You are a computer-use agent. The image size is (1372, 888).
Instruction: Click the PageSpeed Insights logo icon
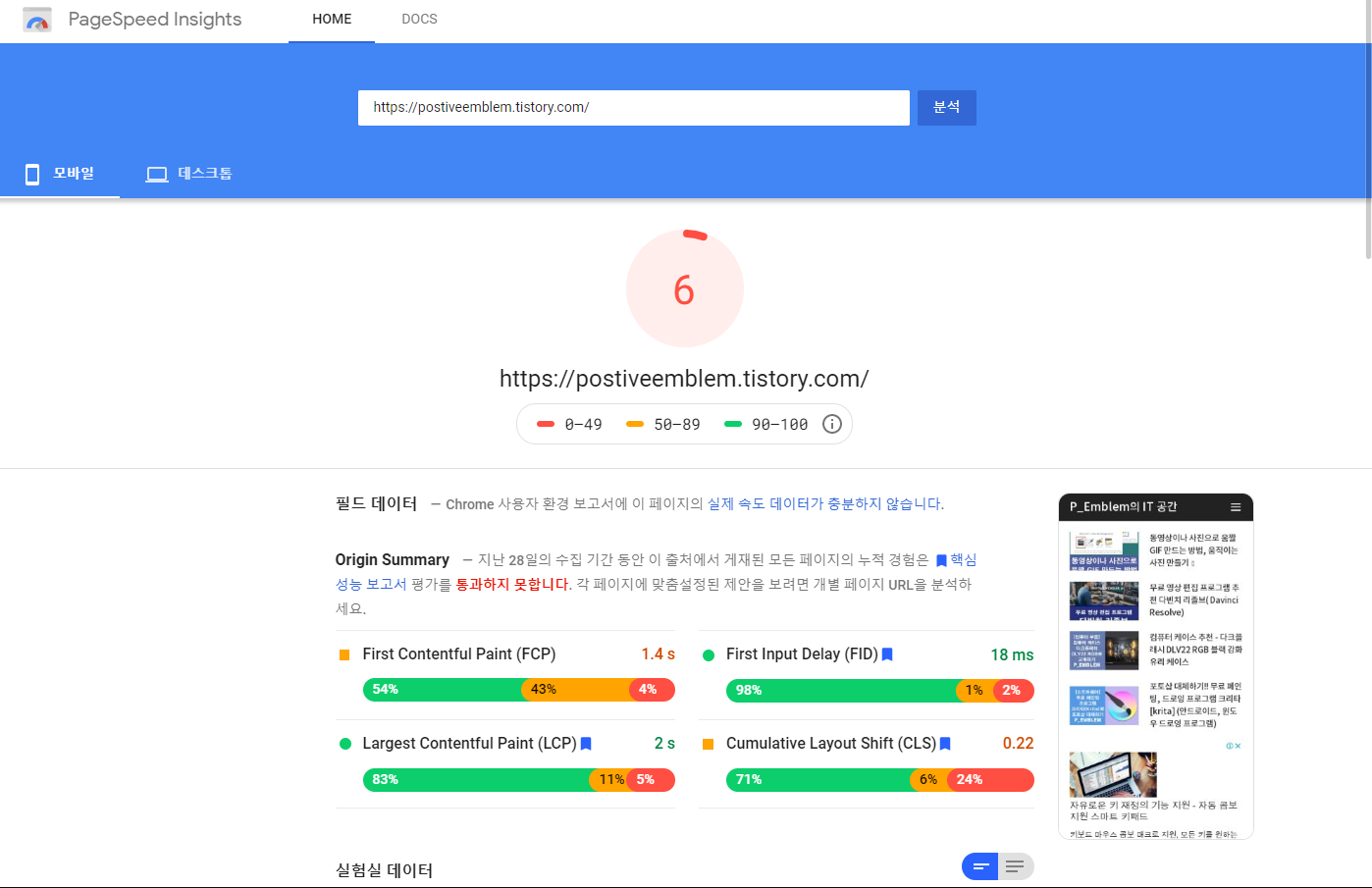pos(36,19)
